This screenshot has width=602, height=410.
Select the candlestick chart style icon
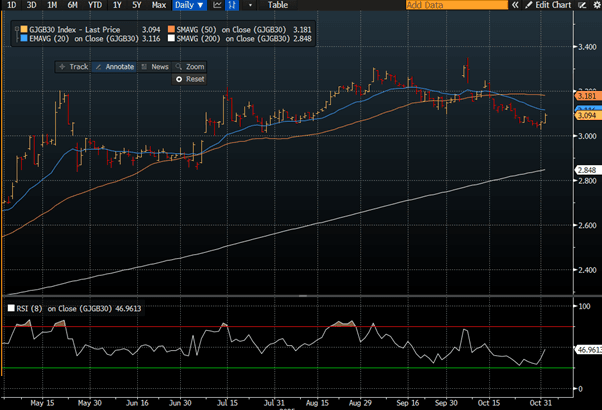click(x=232, y=6)
